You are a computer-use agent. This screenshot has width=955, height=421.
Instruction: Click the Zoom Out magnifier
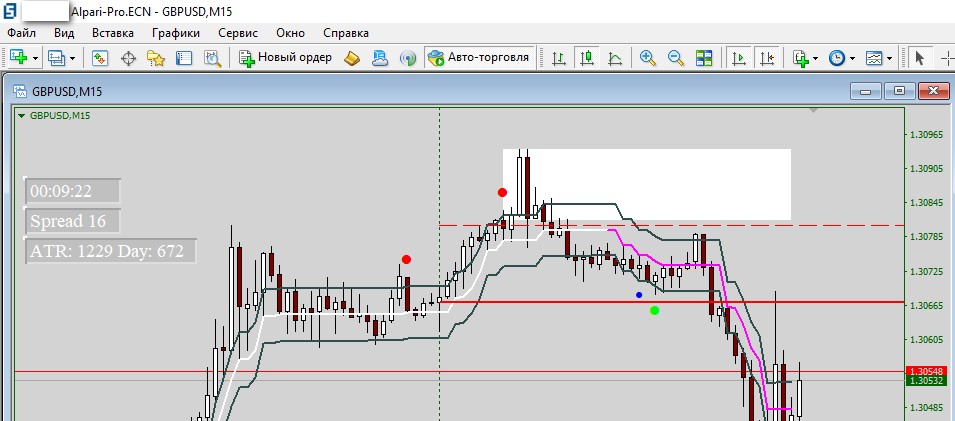coord(675,58)
